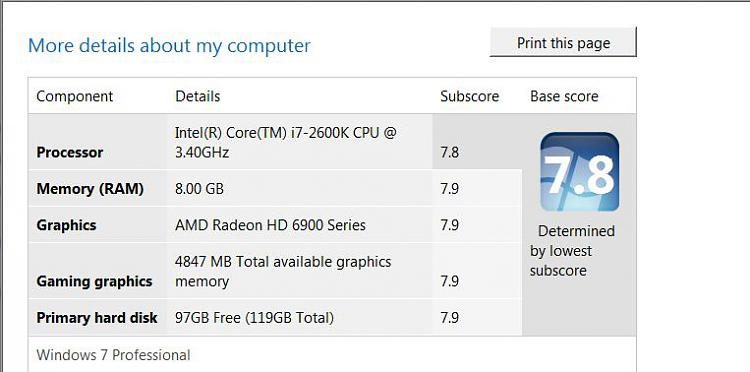
Task: Click the Base score column header
Action: point(564,96)
